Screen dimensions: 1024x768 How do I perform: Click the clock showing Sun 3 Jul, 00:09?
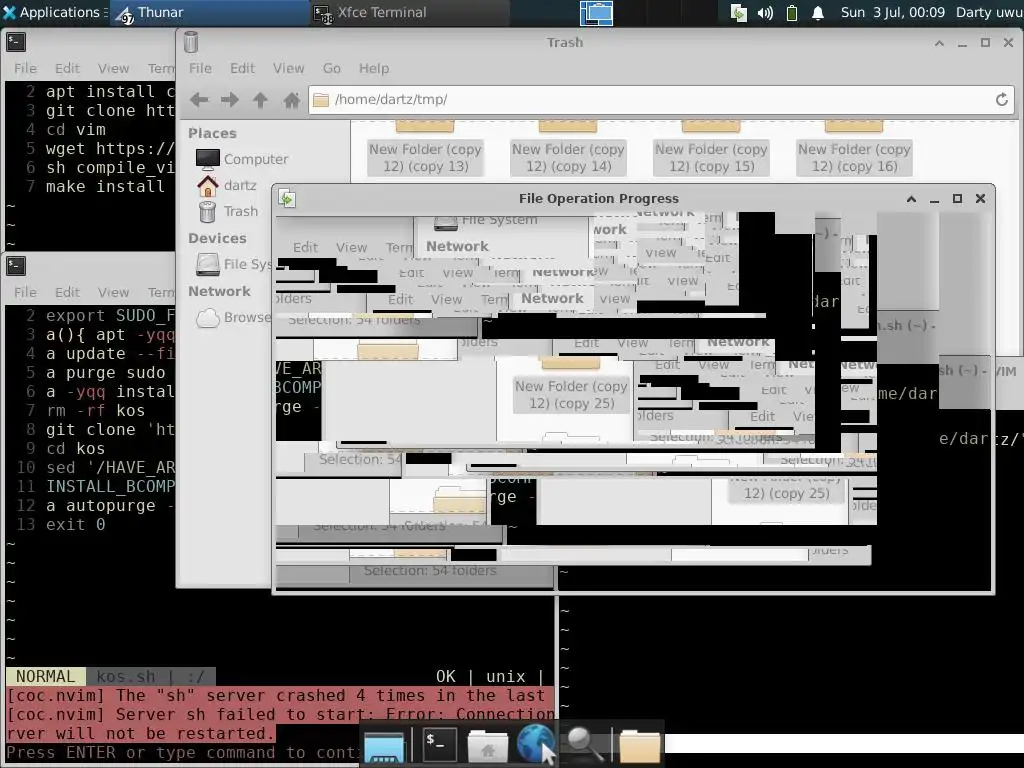[x=892, y=12]
